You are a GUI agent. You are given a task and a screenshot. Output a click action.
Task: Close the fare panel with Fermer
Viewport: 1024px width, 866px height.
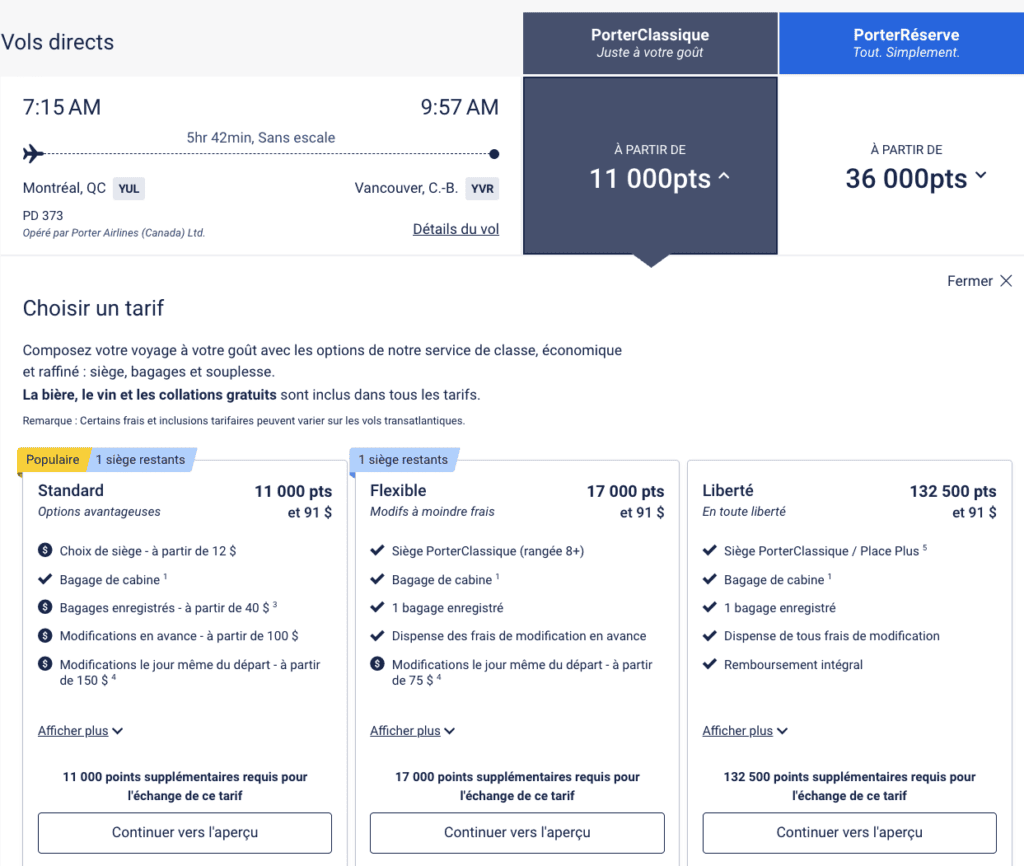[x=979, y=281]
